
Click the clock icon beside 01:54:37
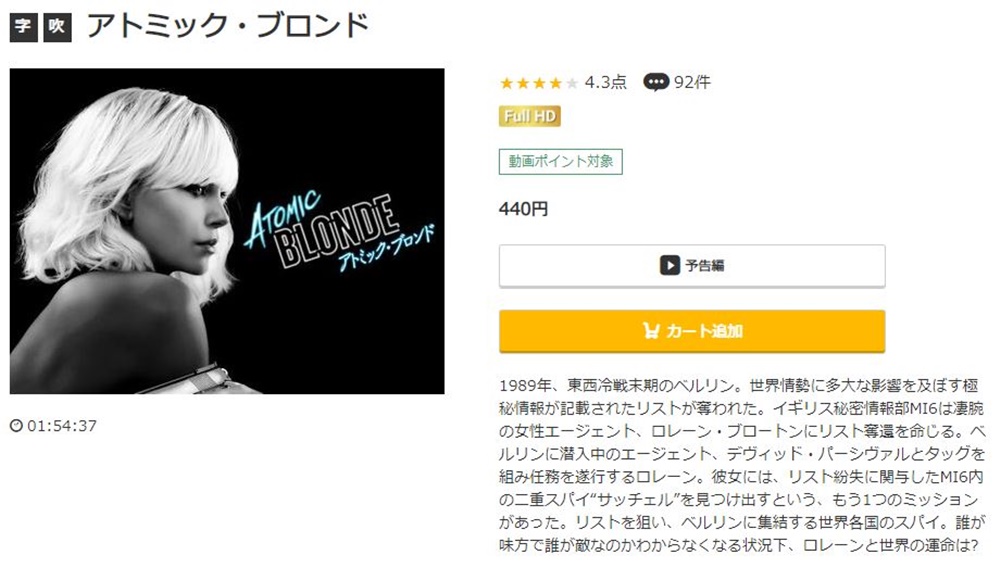click(x=16, y=425)
